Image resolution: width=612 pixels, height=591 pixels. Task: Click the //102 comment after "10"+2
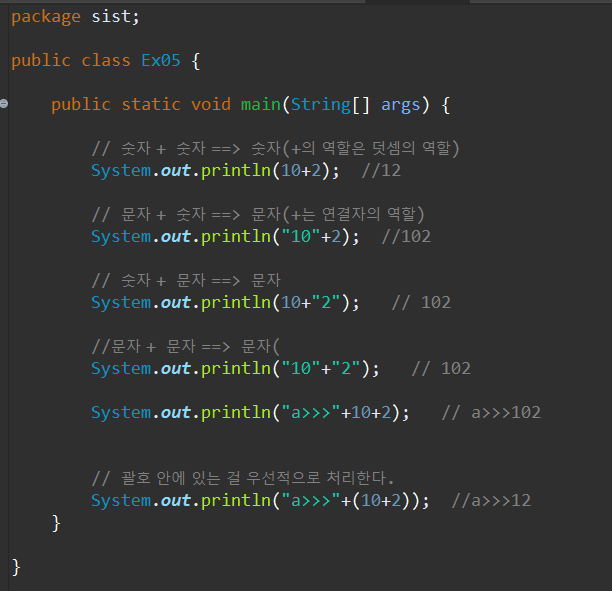coord(406,237)
